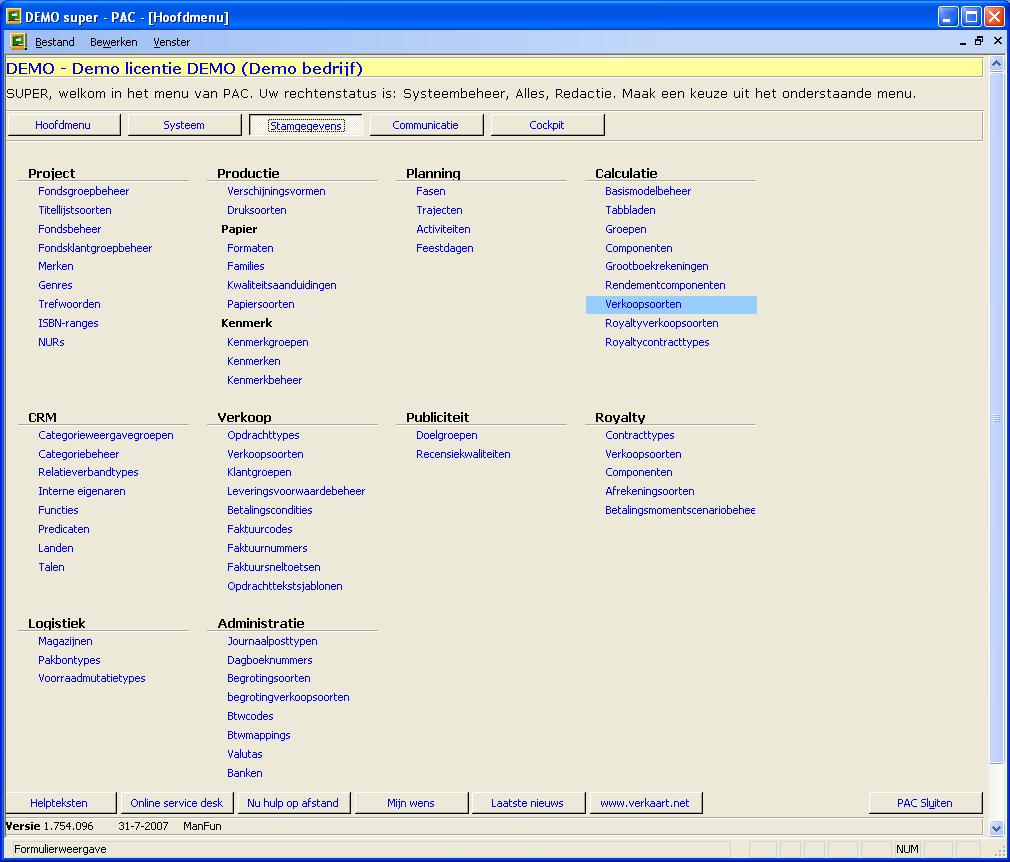The width and height of the screenshot is (1010, 862).
Task: Open Relatieverbandtypes link
Action: point(88,472)
